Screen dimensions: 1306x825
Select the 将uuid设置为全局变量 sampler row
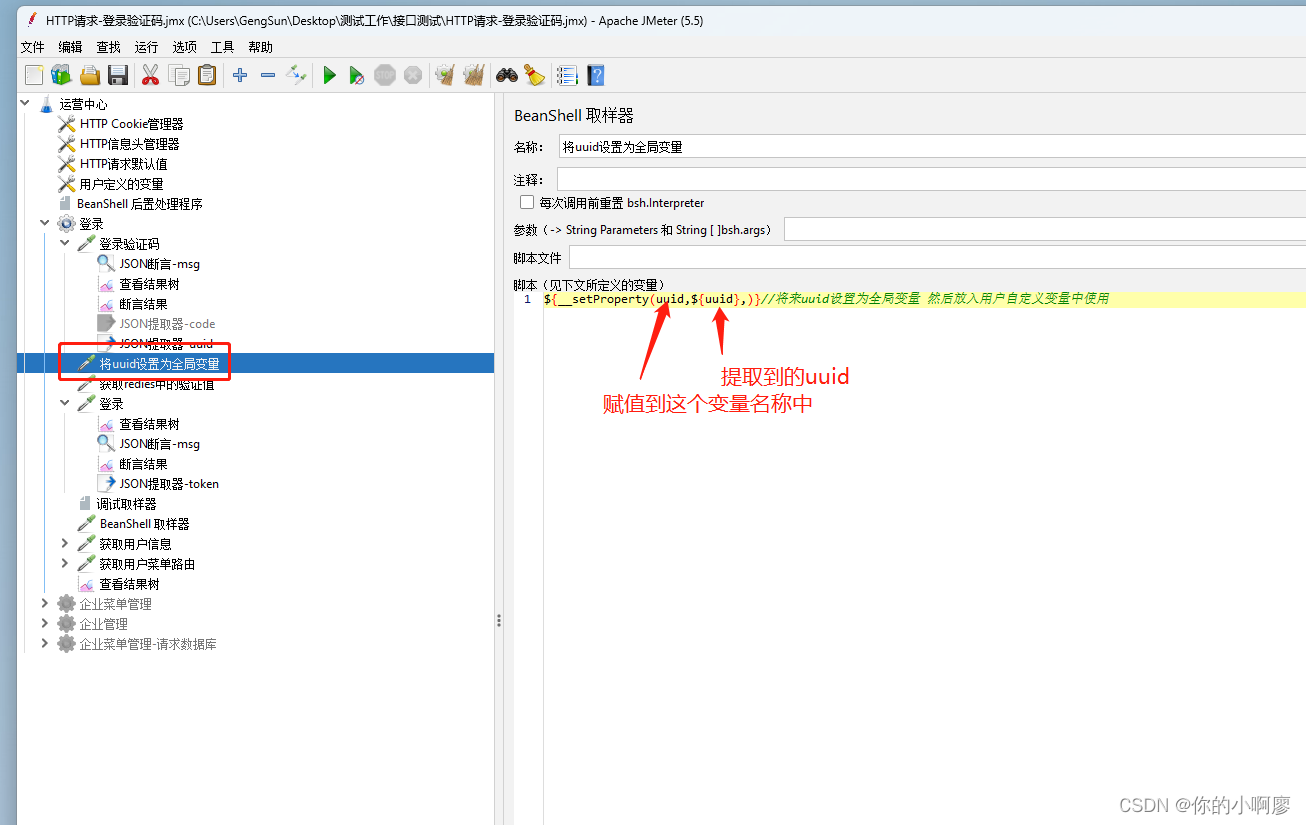[255, 364]
